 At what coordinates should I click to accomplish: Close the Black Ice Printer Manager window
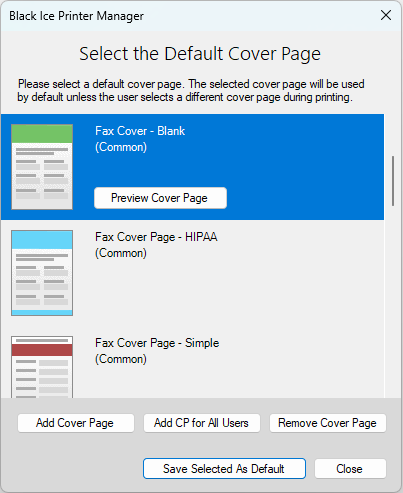pyautogui.click(x=386, y=15)
